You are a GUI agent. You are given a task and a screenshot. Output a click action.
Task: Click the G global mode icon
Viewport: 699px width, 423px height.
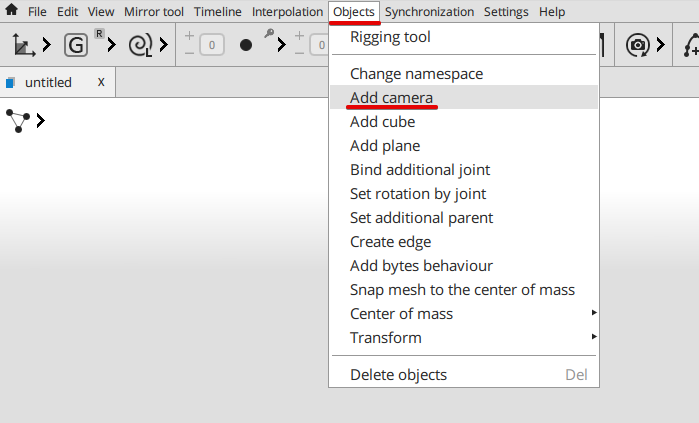tap(76, 44)
